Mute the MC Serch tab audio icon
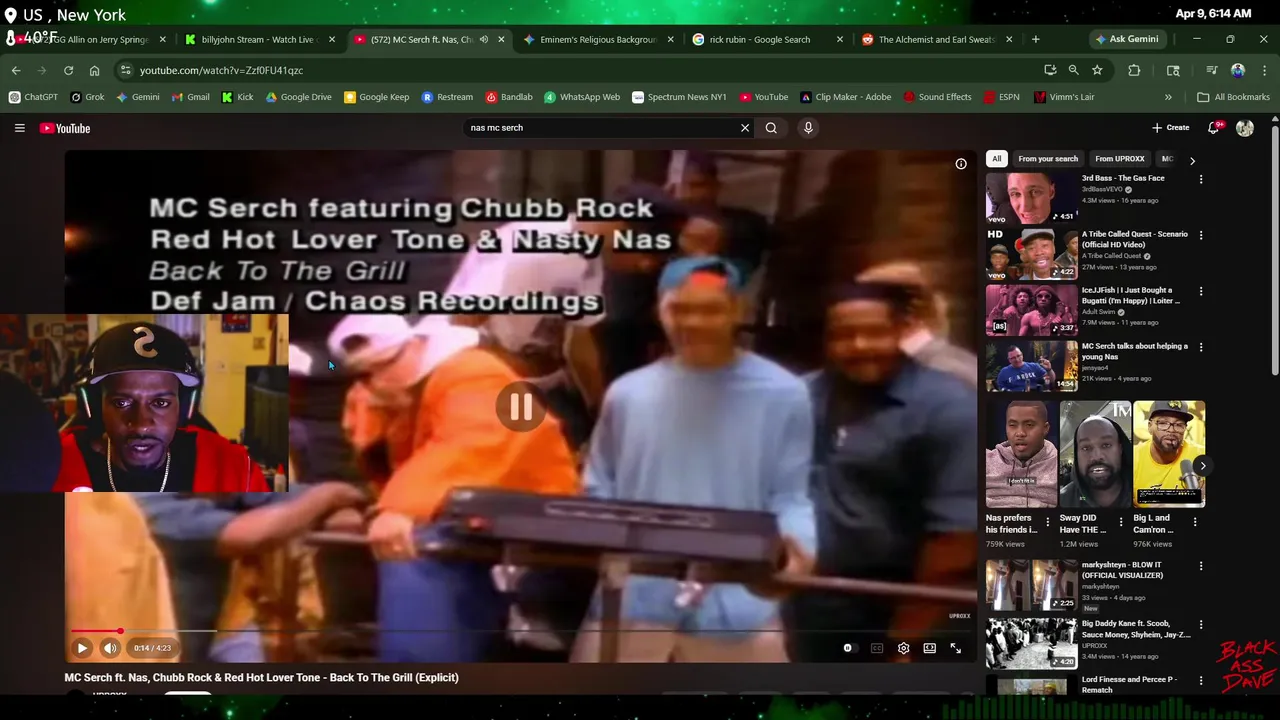1280x720 pixels. point(483,39)
